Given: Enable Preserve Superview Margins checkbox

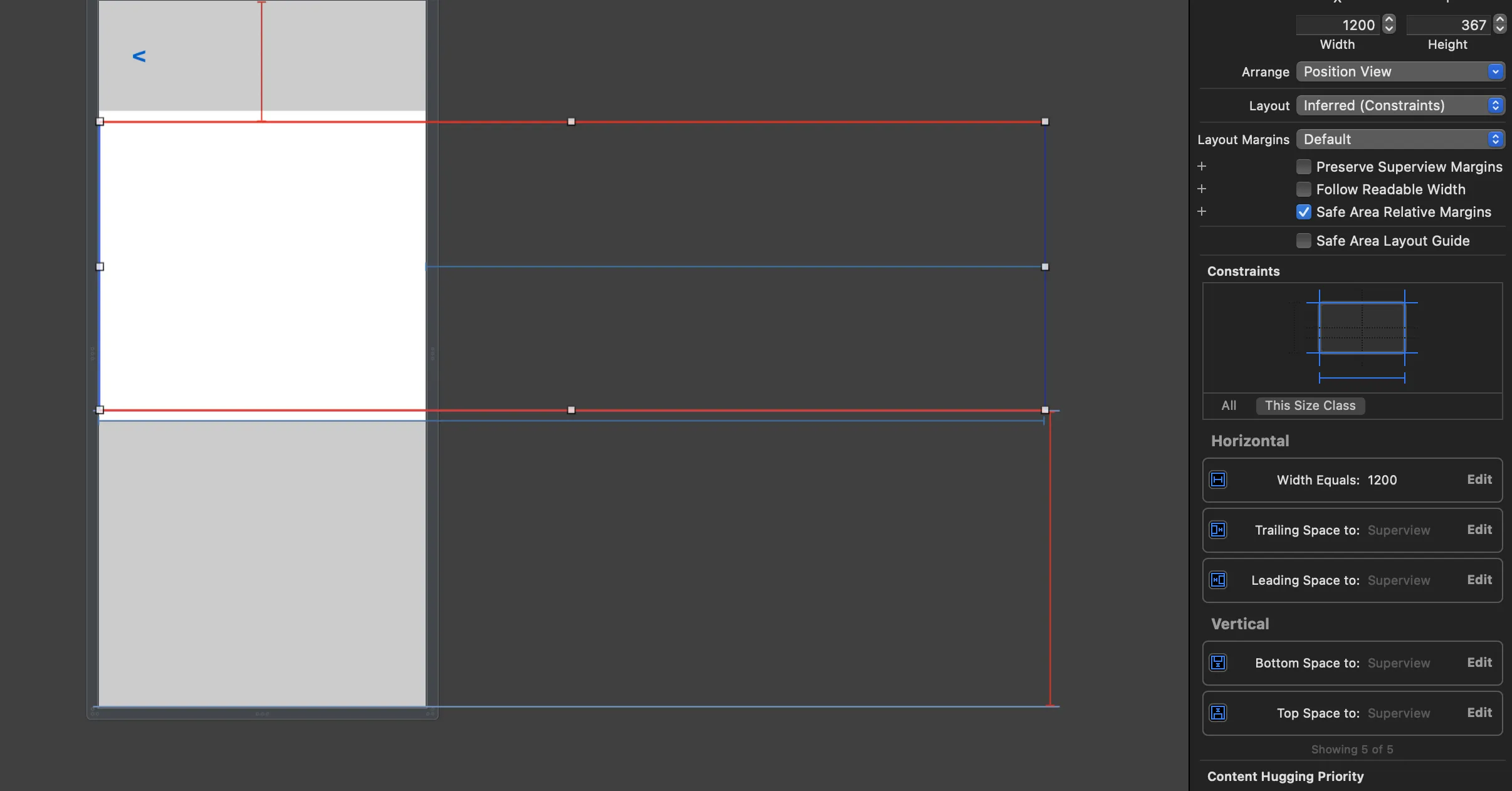Looking at the screenshot, I should pyautogui.click(x=1304, y=167).
